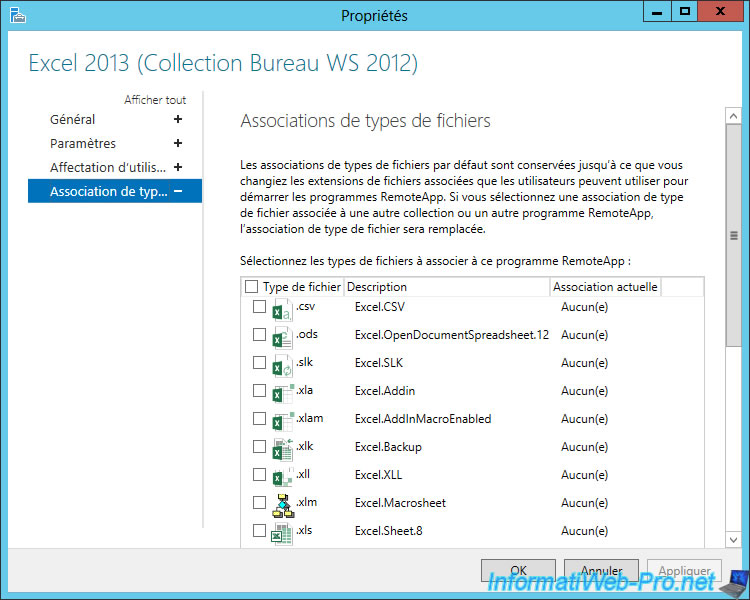Toggle the select-all checkbox in table header
This screenshot has height=600, width=750.
[252, 287]
